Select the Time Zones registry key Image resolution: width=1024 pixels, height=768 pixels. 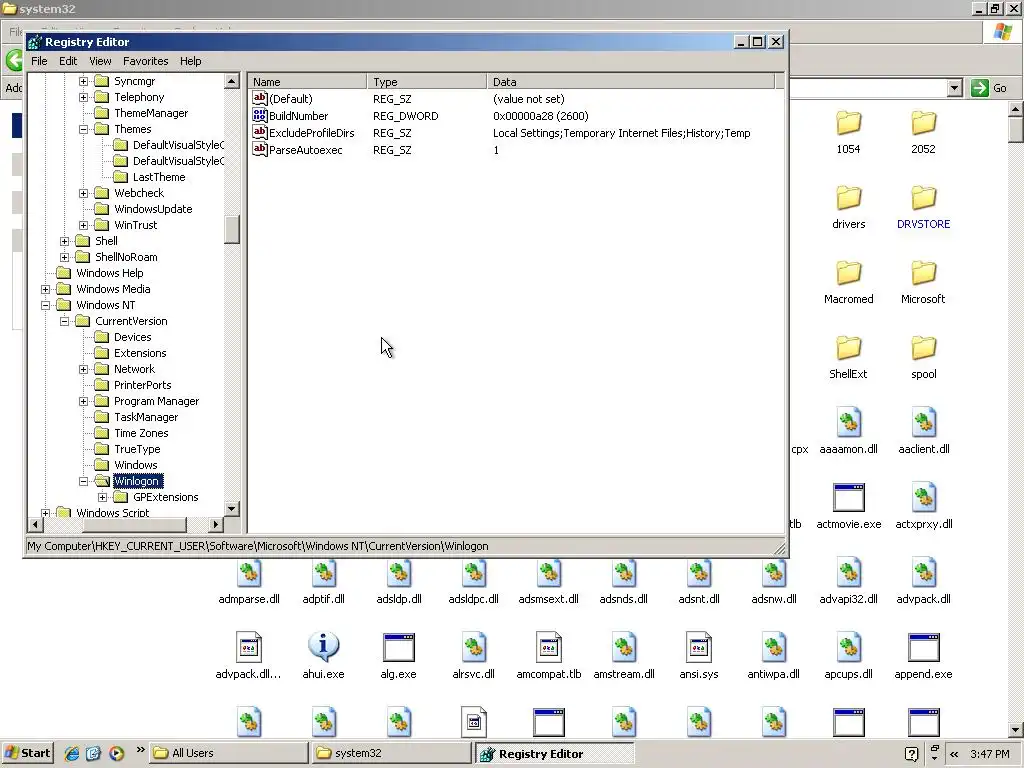pos(141,433)
